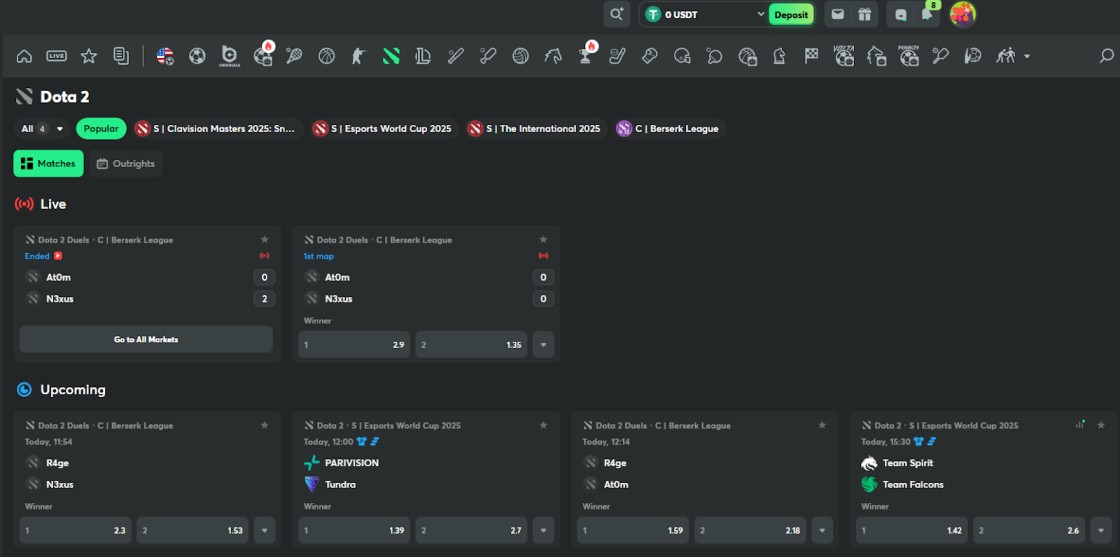Open the mail inbox icon

(838, 14)
